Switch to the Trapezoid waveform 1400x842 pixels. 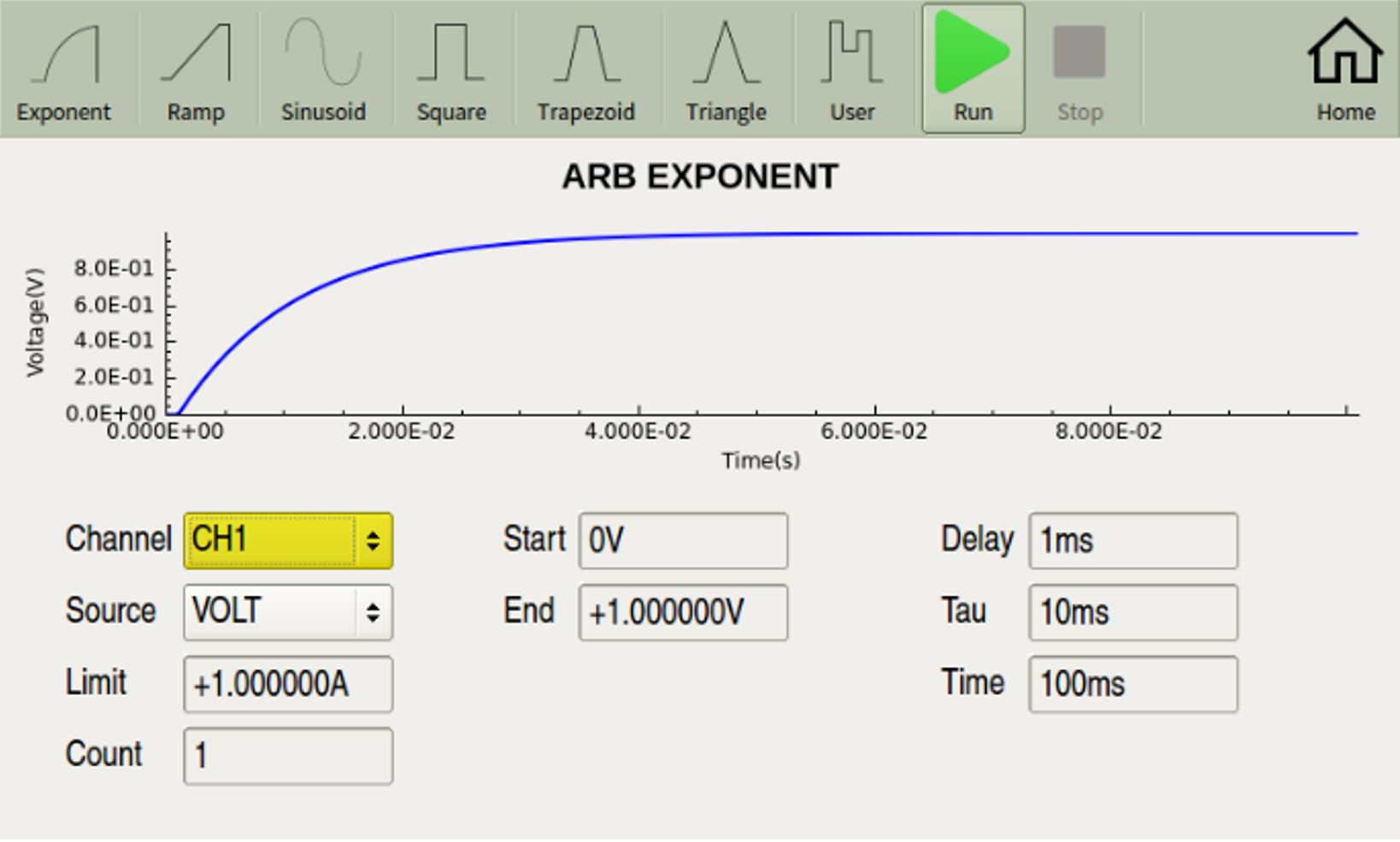point(585,70)
